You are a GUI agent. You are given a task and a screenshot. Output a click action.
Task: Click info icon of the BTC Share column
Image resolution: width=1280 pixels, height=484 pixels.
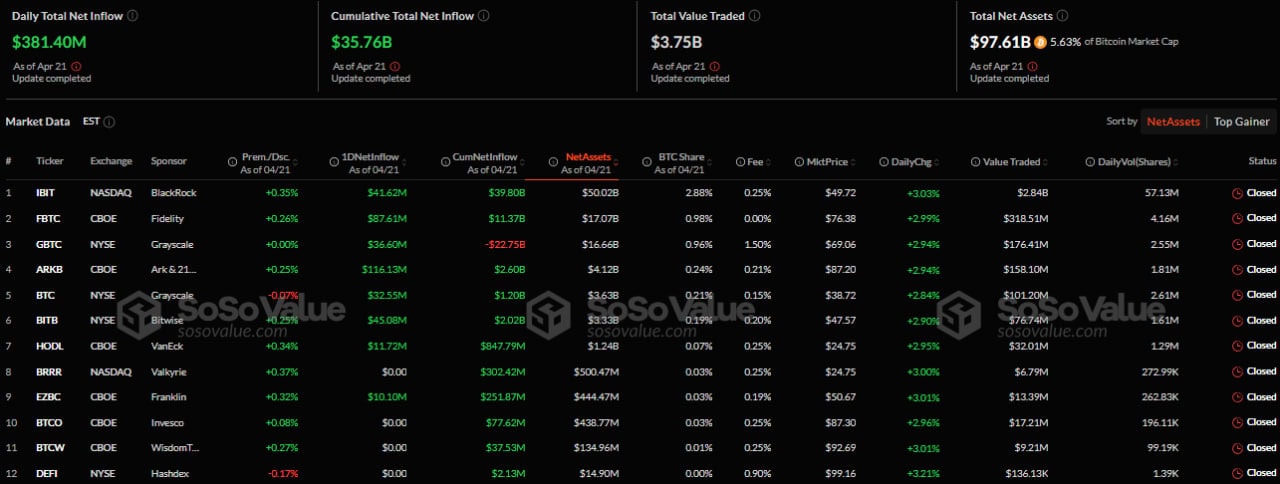coord(646,162)
